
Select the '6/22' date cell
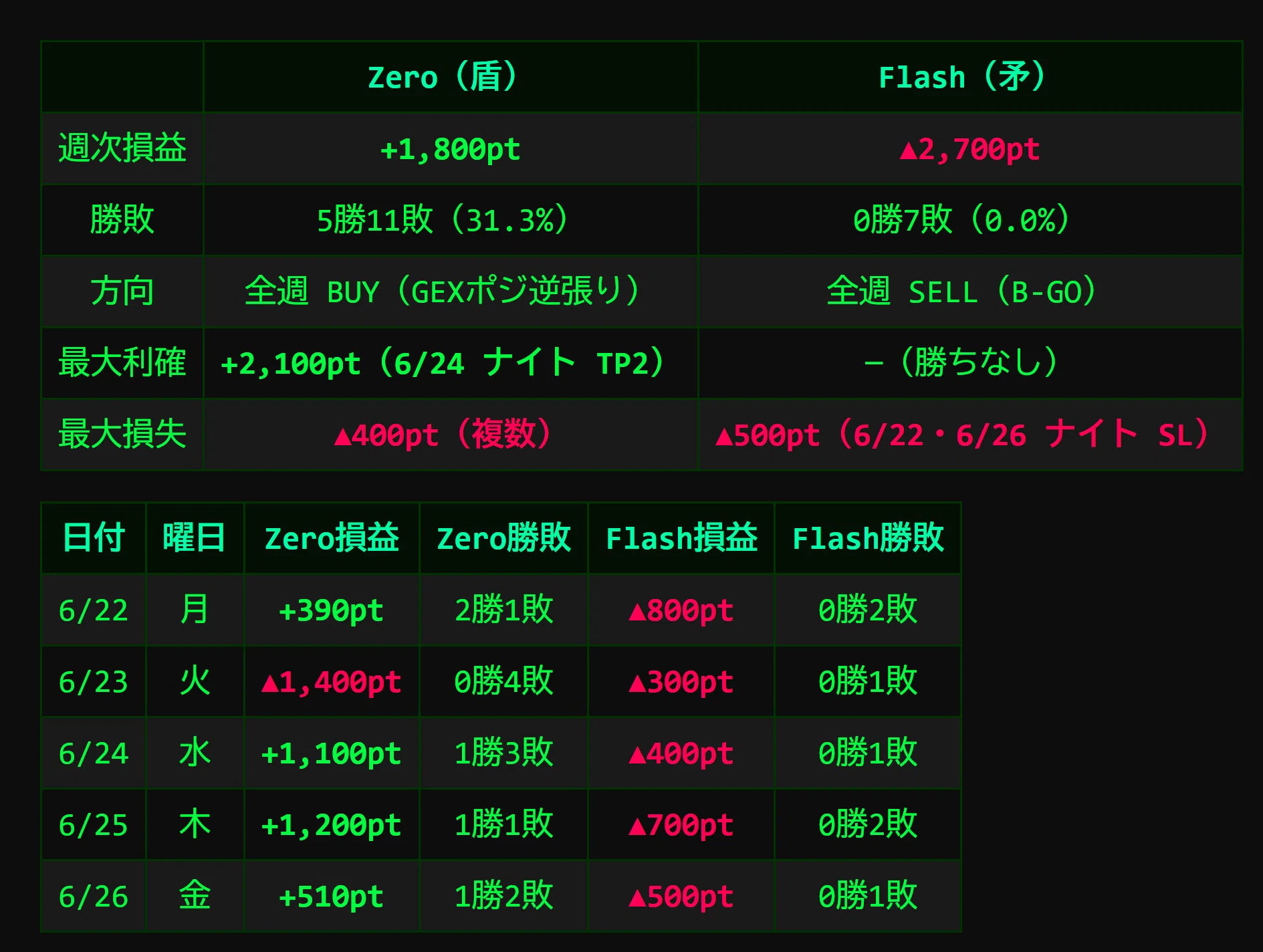[x=94, y=610]
